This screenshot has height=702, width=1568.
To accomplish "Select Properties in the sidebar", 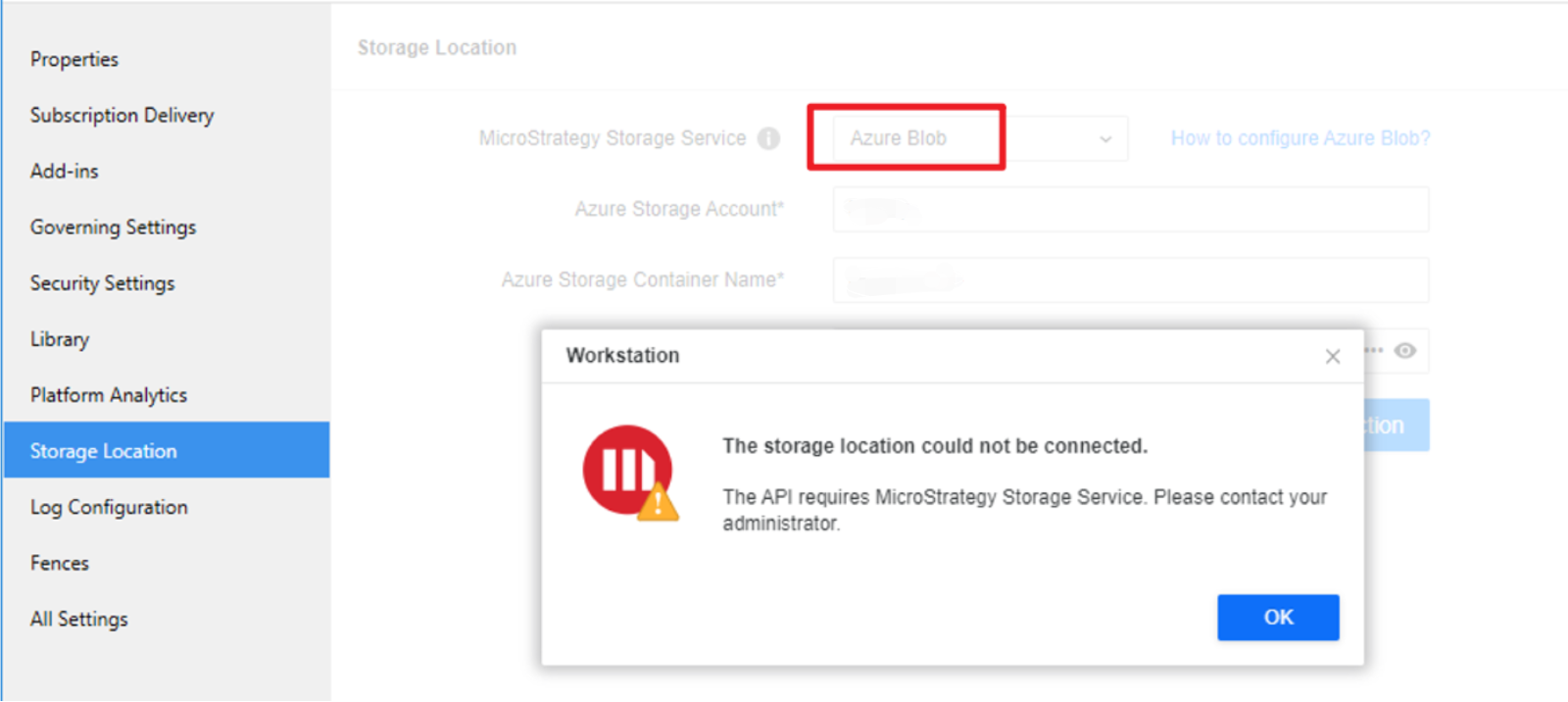I will coord(74,60).
